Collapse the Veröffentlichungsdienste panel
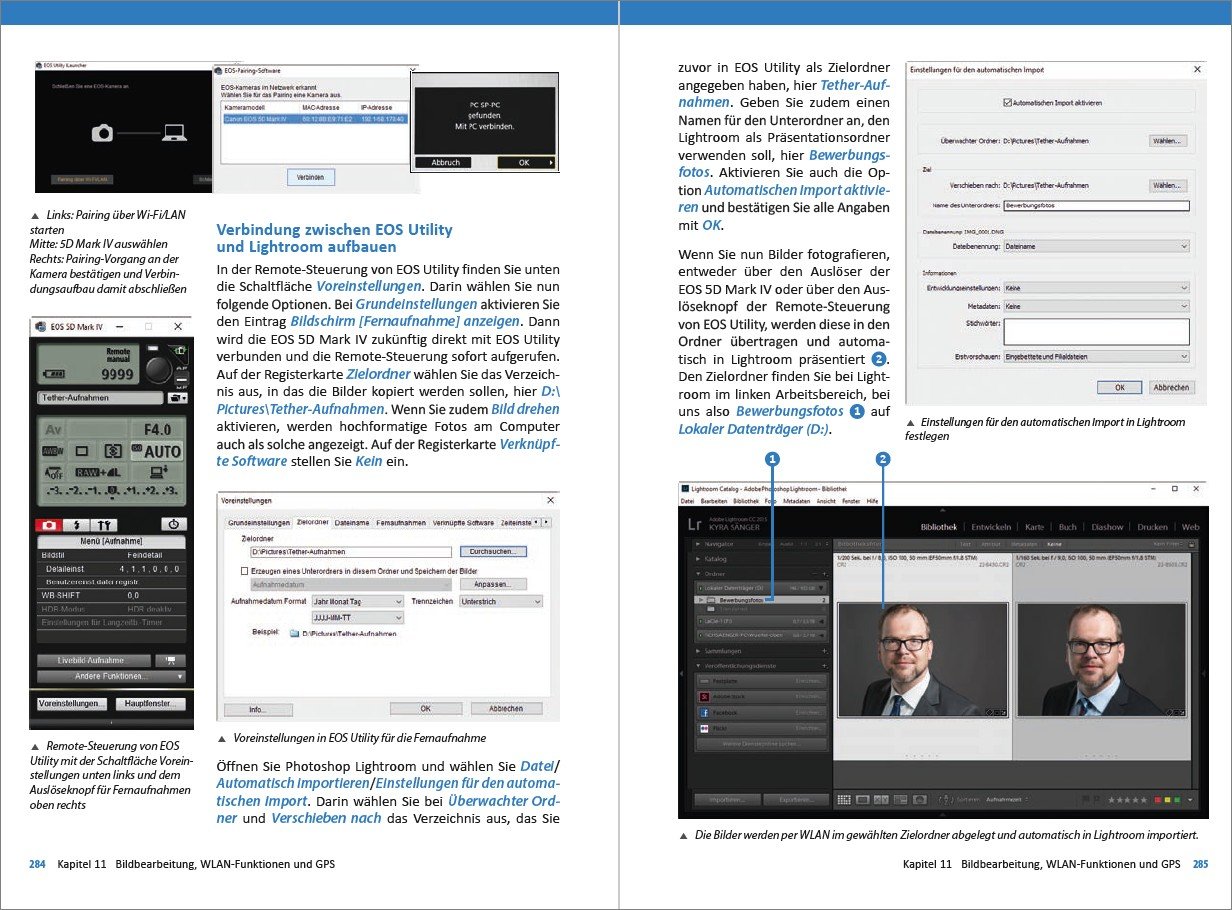This screenshot has height=910, width=1232. tap(698, 666)
